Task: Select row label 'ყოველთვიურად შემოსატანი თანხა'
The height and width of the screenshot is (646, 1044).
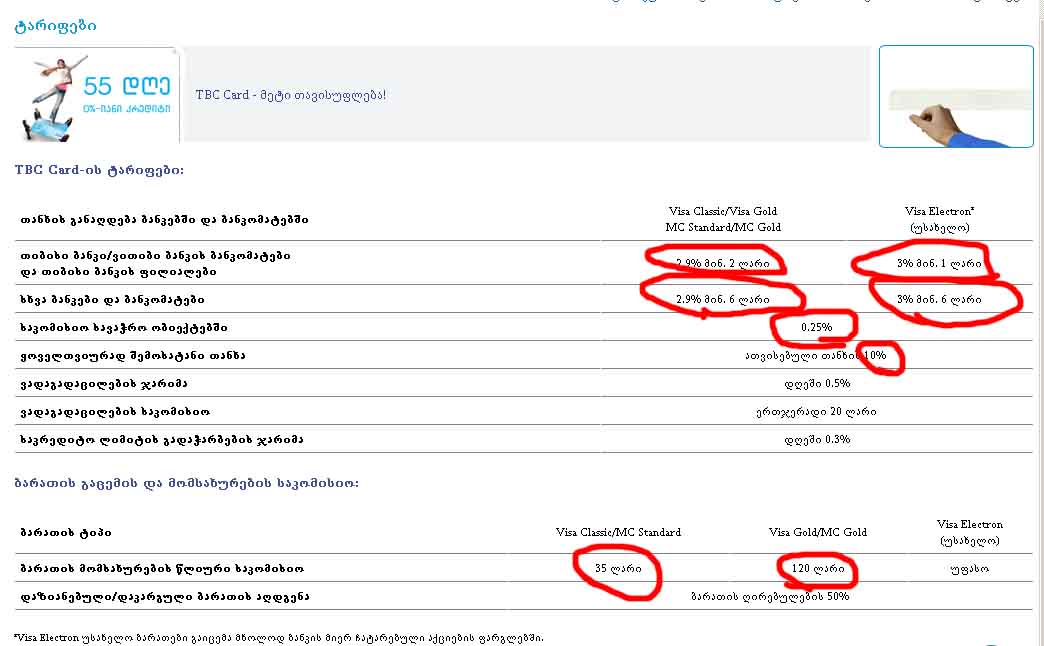Action: coord(132,355)
